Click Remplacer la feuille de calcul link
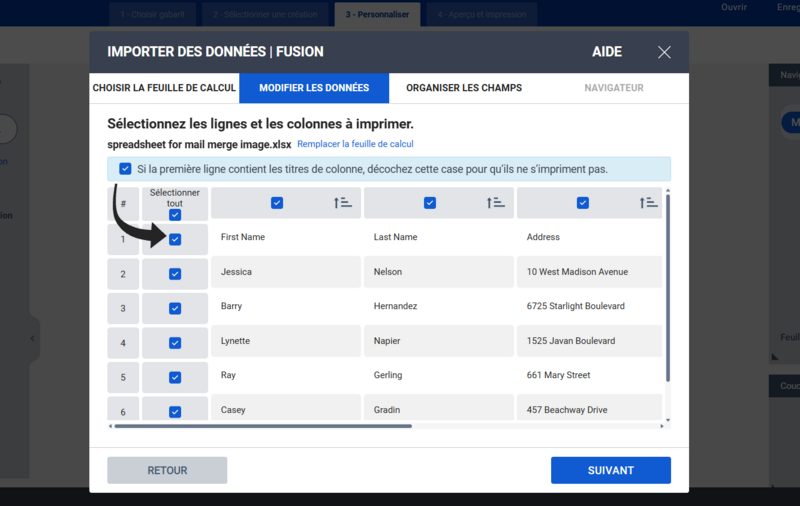The image size is (800, 506). 355,144
